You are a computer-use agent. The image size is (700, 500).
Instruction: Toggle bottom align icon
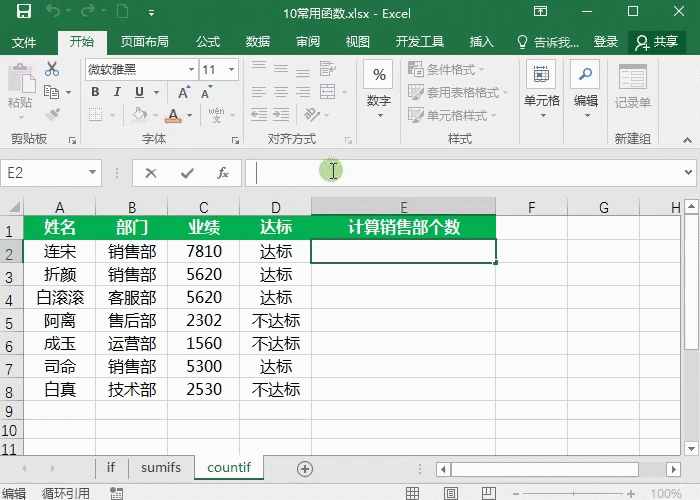303,71
